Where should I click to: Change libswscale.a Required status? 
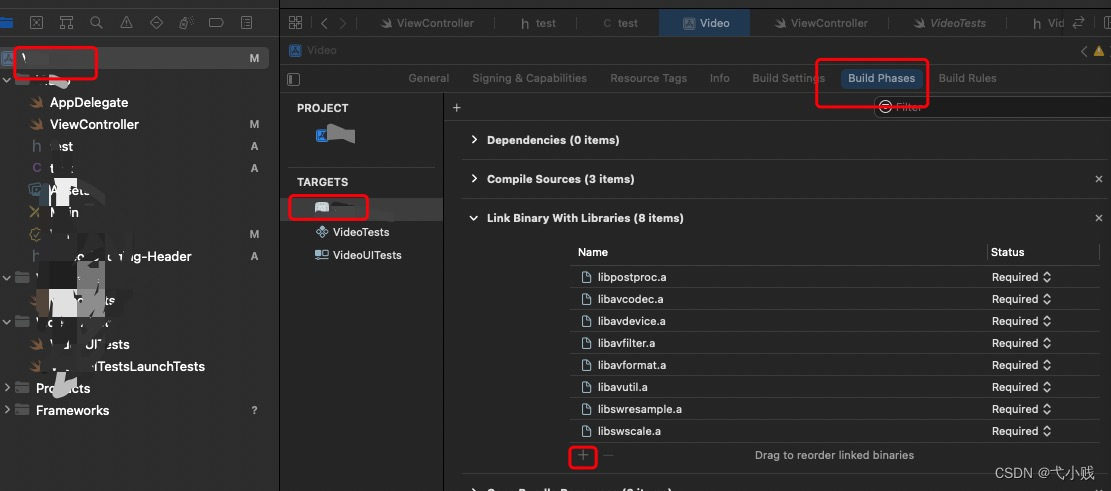1021,431
